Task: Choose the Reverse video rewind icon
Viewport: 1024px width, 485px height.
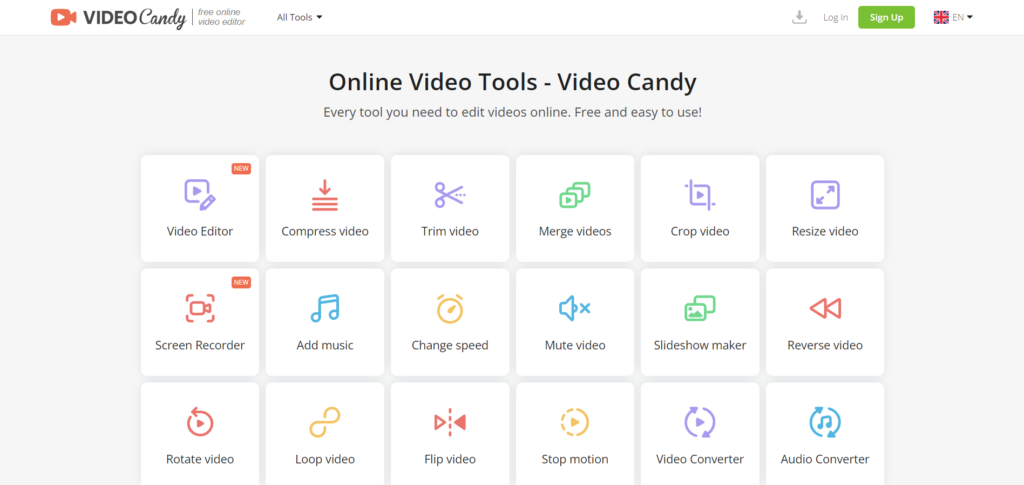Action: [x=825, y=308]
